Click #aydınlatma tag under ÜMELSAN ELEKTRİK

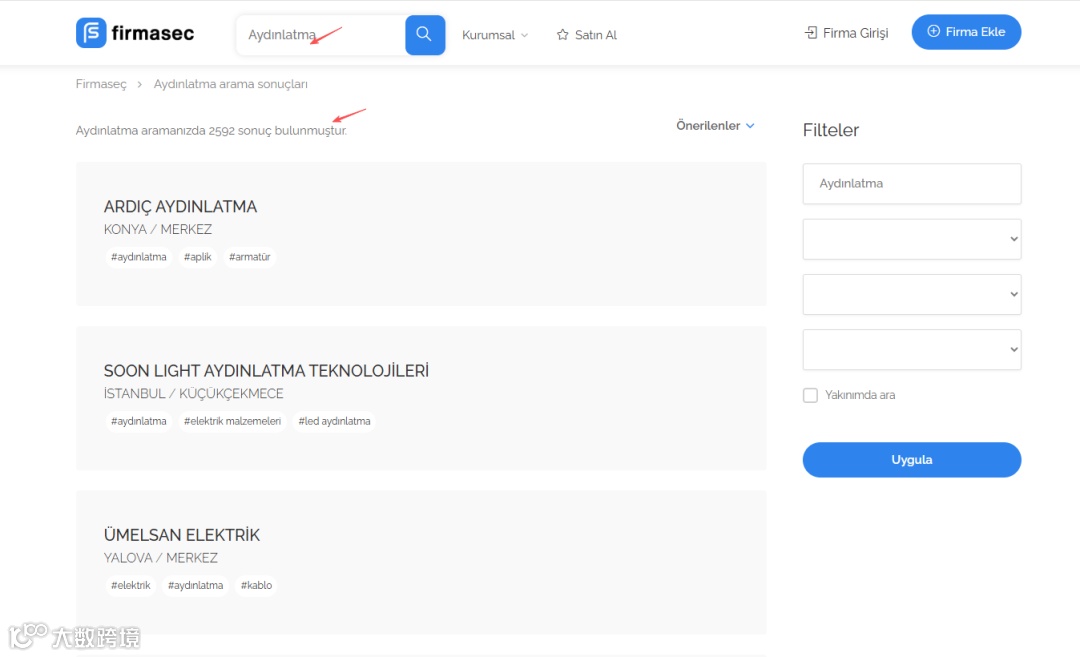(x=196, y=585)
